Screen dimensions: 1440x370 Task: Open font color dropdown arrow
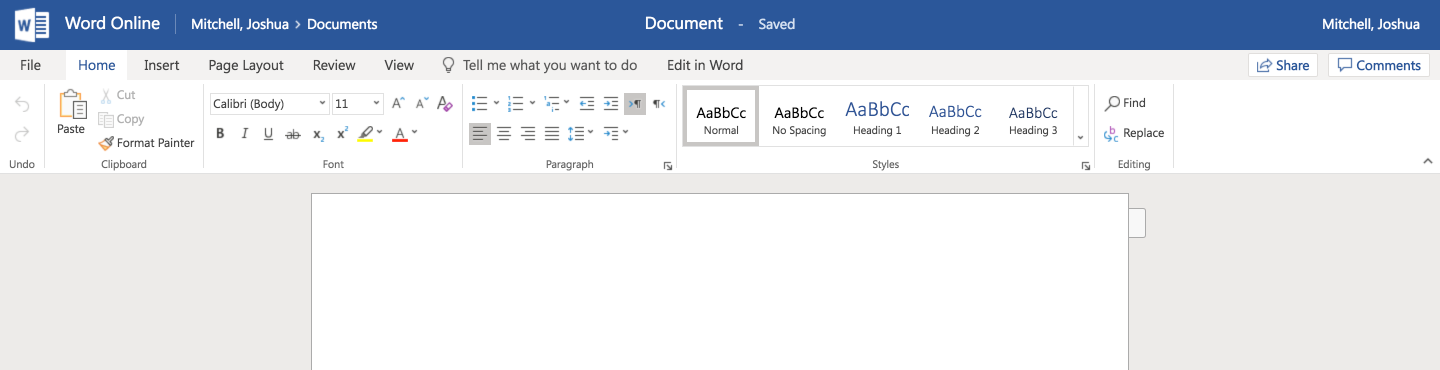pos(415,132)
